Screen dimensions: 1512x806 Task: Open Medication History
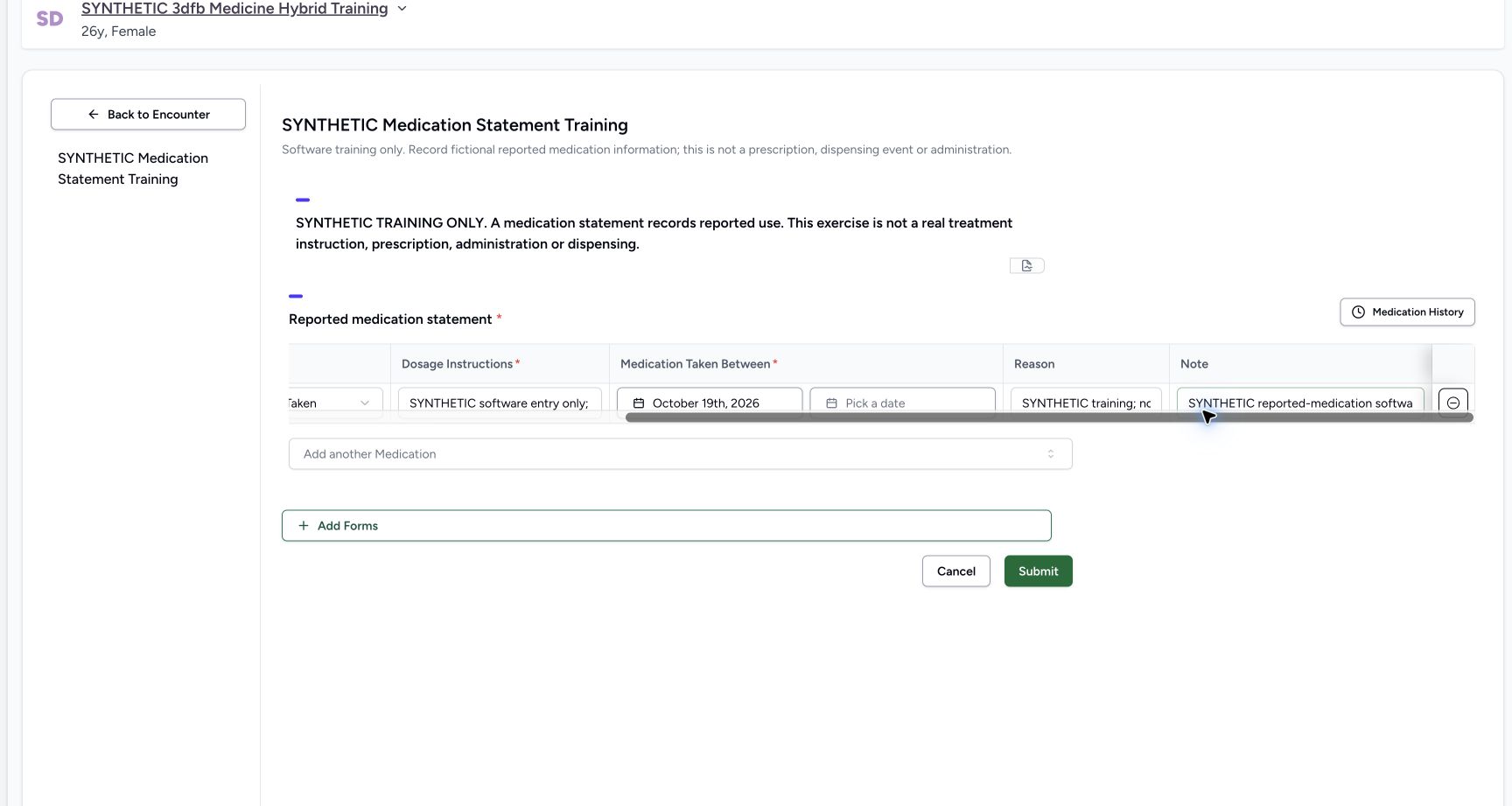1407,312
